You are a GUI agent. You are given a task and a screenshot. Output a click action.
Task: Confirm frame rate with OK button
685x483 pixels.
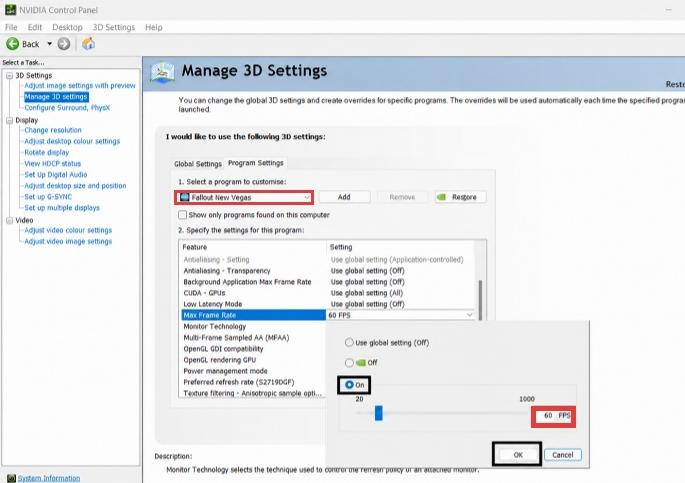pos(518,455)
